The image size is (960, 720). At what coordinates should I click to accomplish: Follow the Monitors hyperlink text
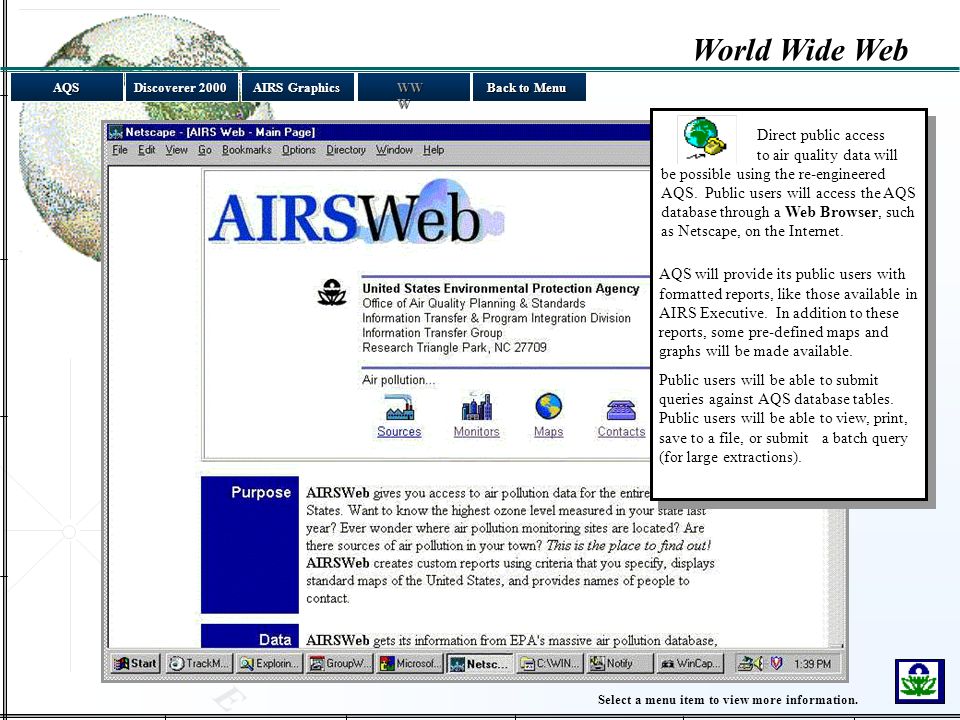(x=476, y=432)
